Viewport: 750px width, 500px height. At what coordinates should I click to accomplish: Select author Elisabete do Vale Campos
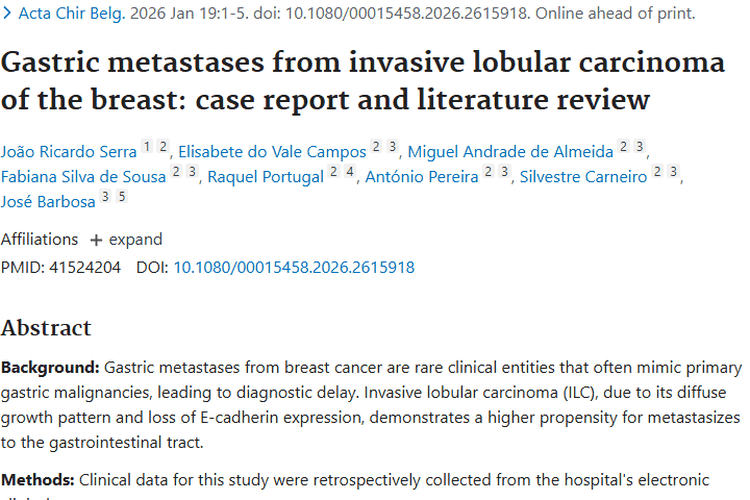(272, 152)
